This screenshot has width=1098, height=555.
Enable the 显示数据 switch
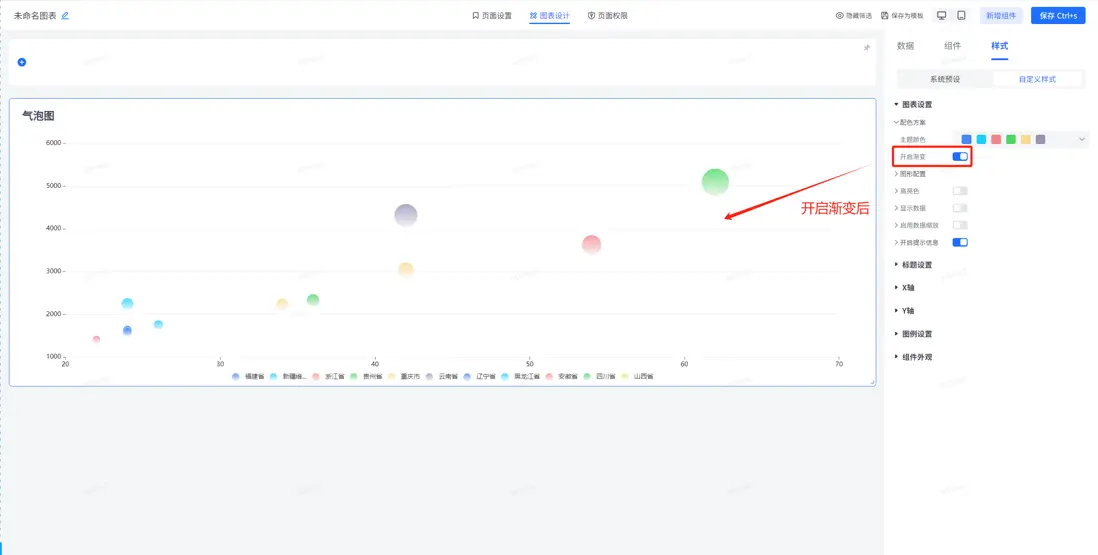[x=960, y=208]
